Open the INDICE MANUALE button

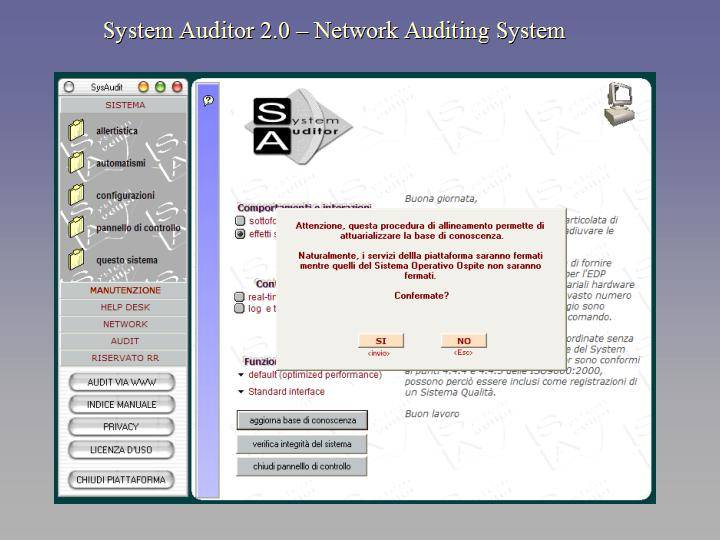click(x=122, y=405)
